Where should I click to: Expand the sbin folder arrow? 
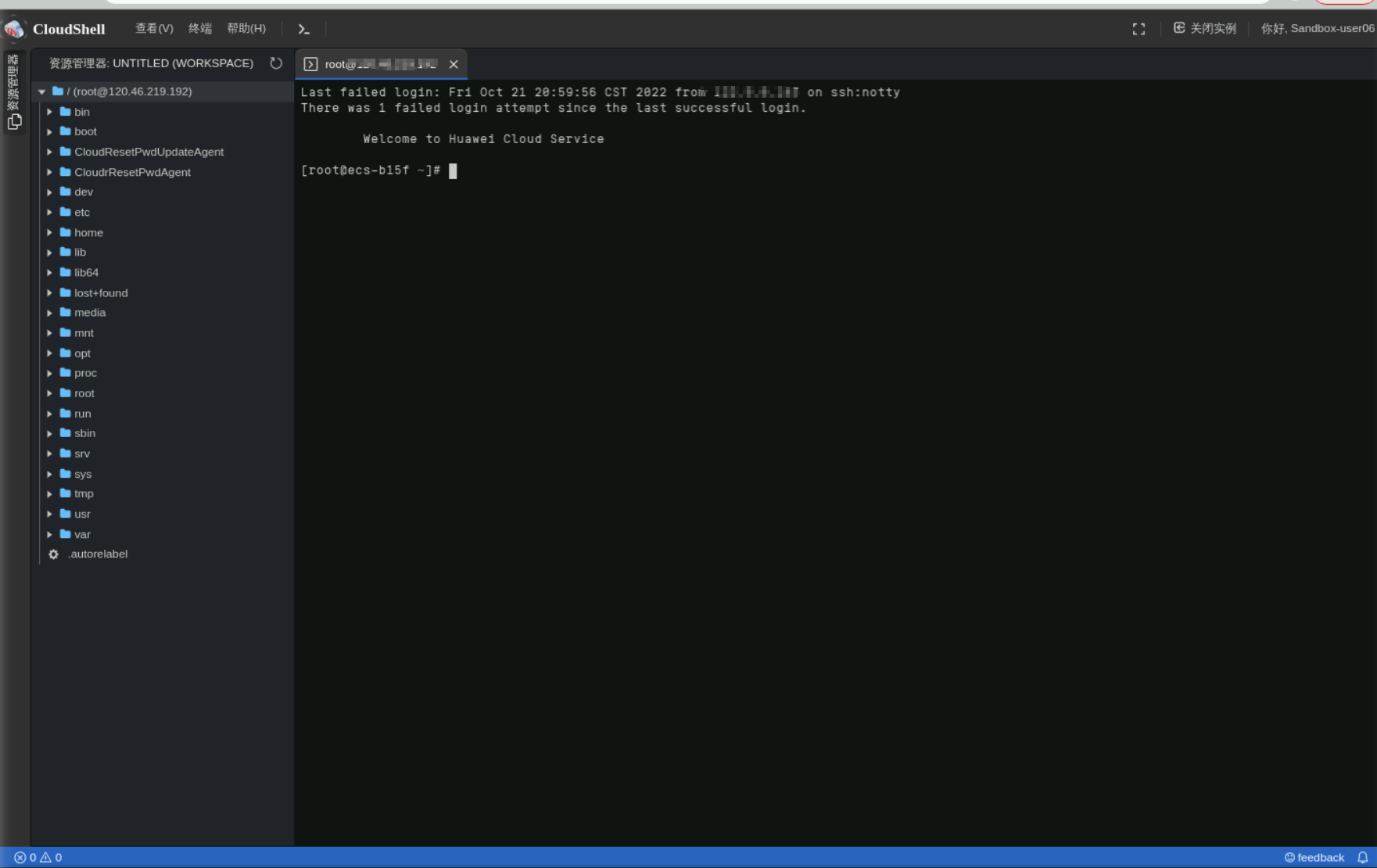pos(49,433)
